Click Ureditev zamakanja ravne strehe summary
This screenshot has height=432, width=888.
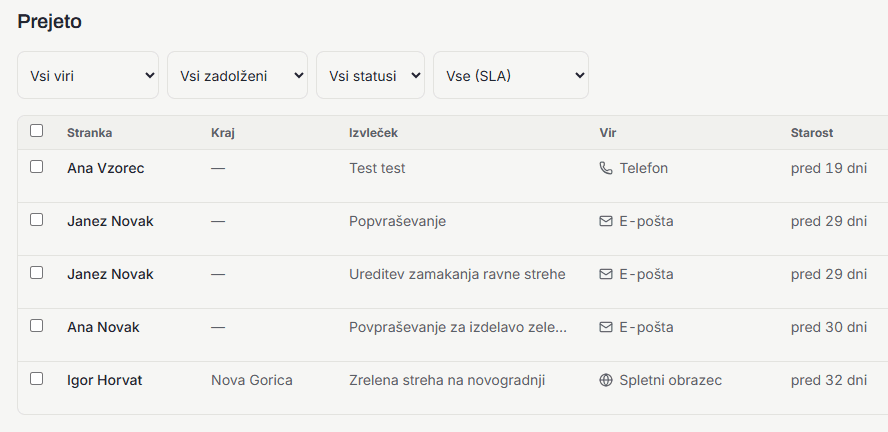tap(457, 274)
